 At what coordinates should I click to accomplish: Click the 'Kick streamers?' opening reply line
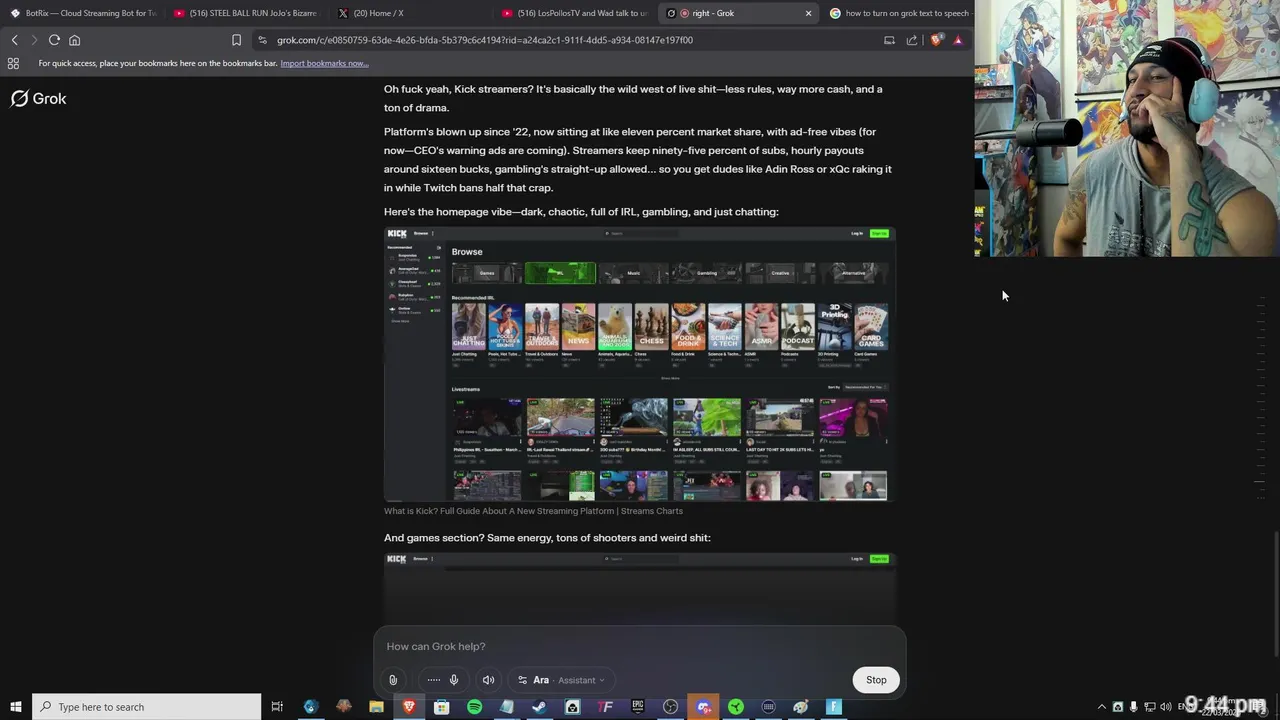click(633, 98)
